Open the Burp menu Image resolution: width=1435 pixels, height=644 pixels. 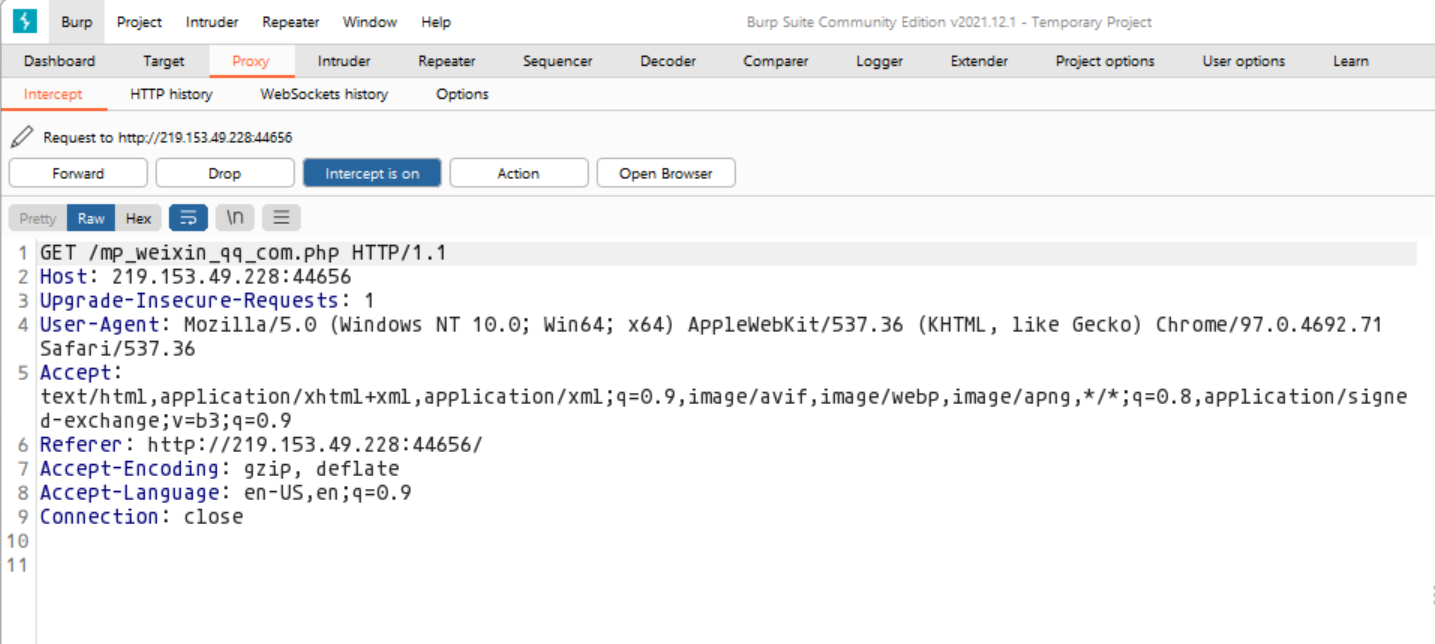[x=76, y=22]
